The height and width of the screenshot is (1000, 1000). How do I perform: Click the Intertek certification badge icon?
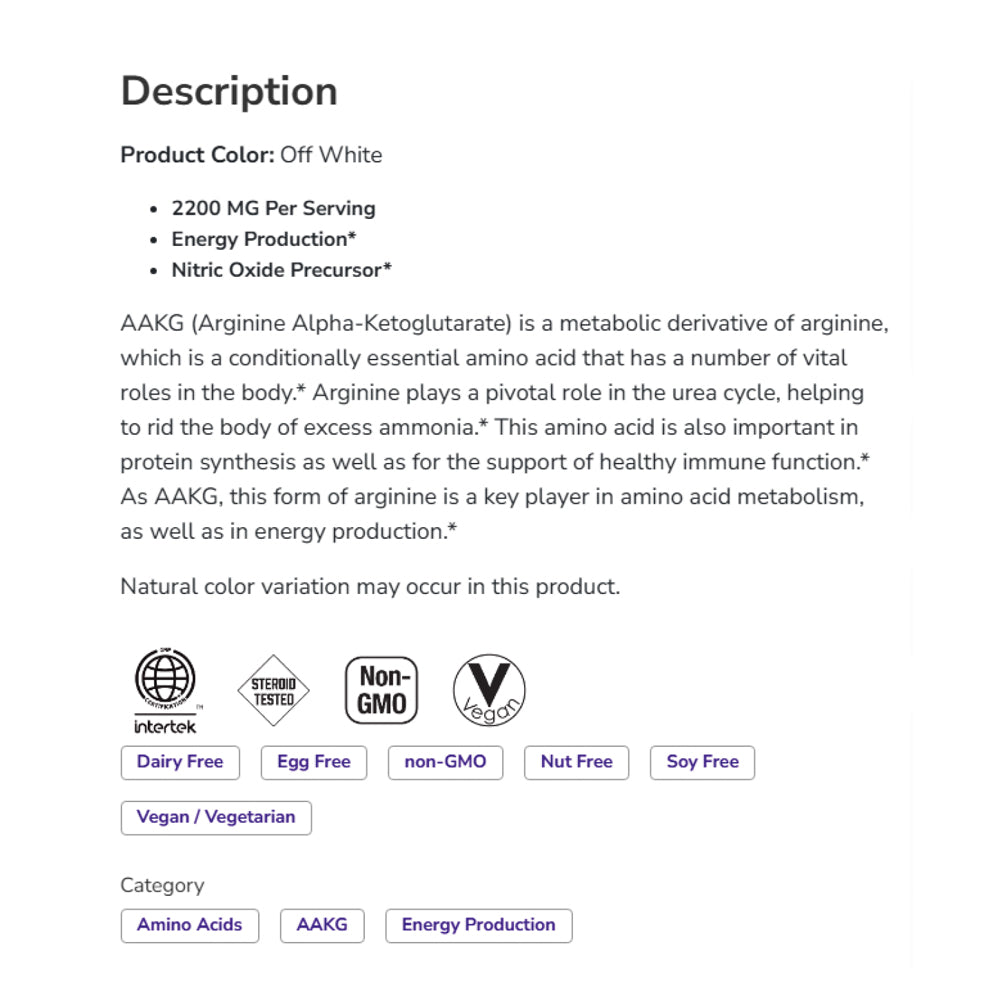[x=165, y=689]
